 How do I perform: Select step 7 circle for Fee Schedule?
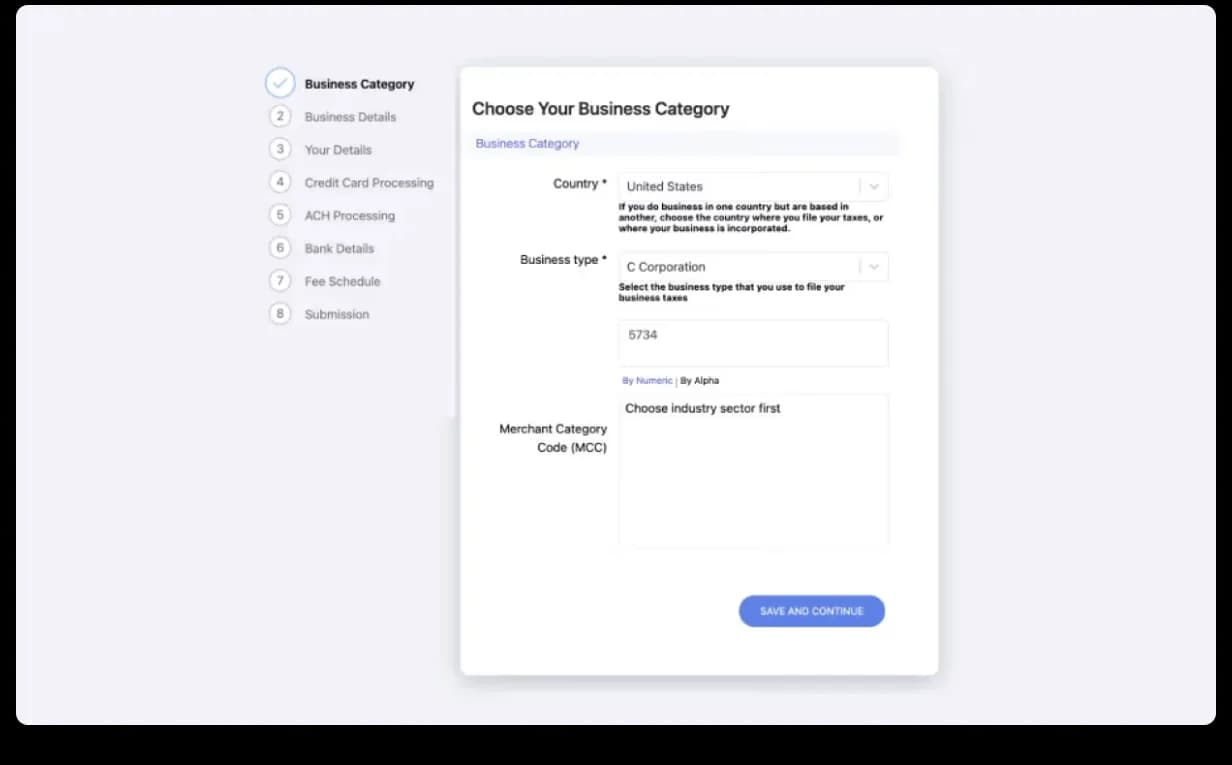point(280,281)
